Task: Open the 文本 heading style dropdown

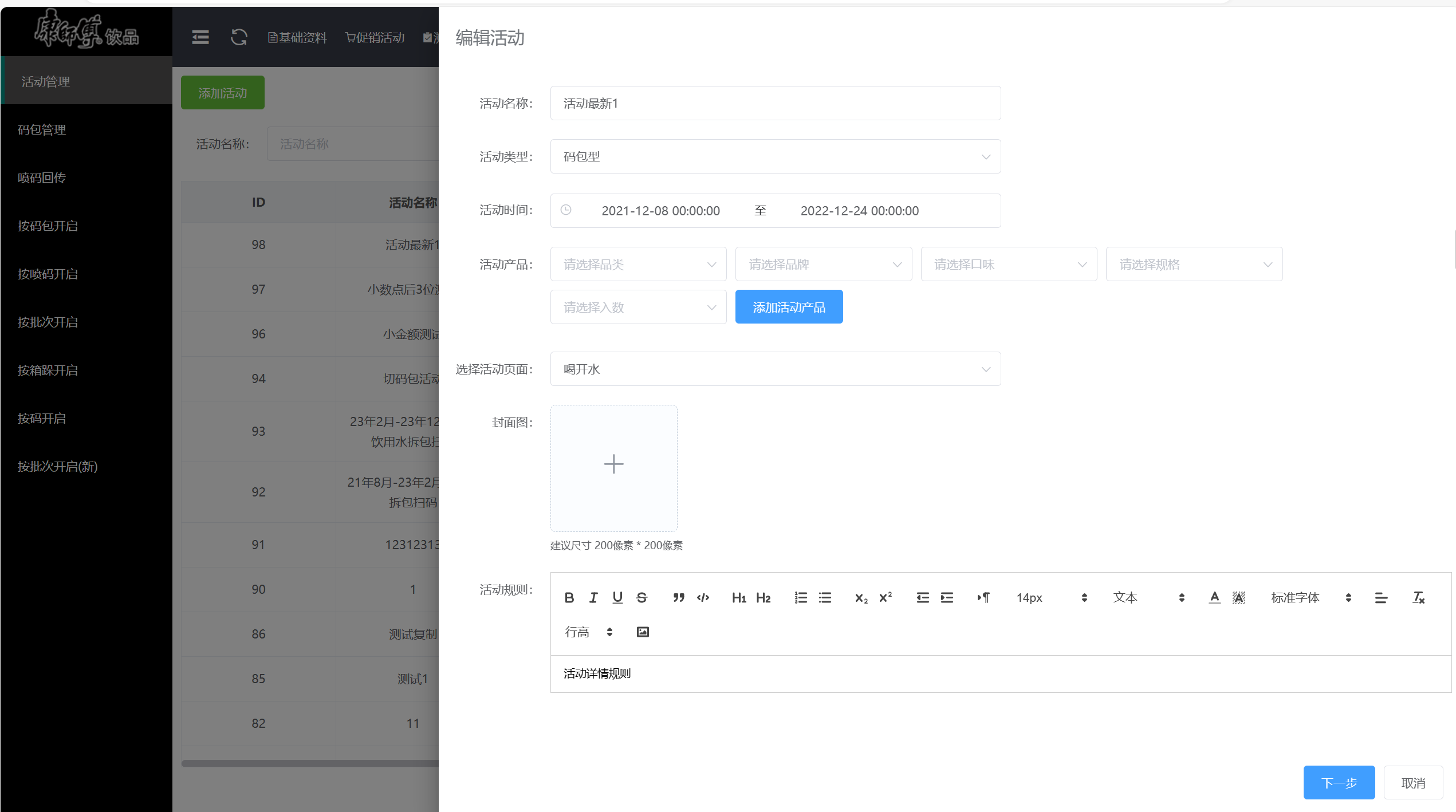Action: [1148, 598]
